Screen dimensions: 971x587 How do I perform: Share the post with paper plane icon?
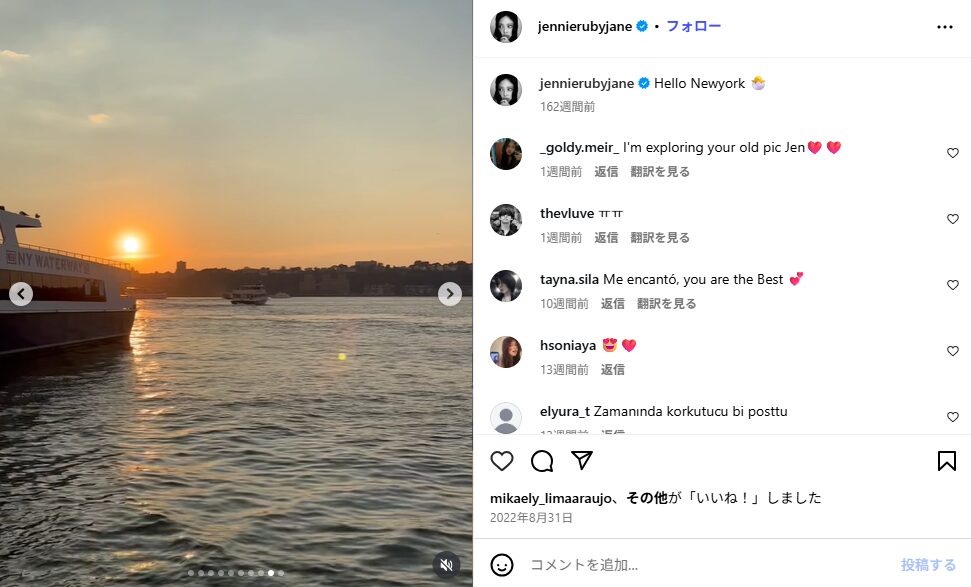point(582,461)
